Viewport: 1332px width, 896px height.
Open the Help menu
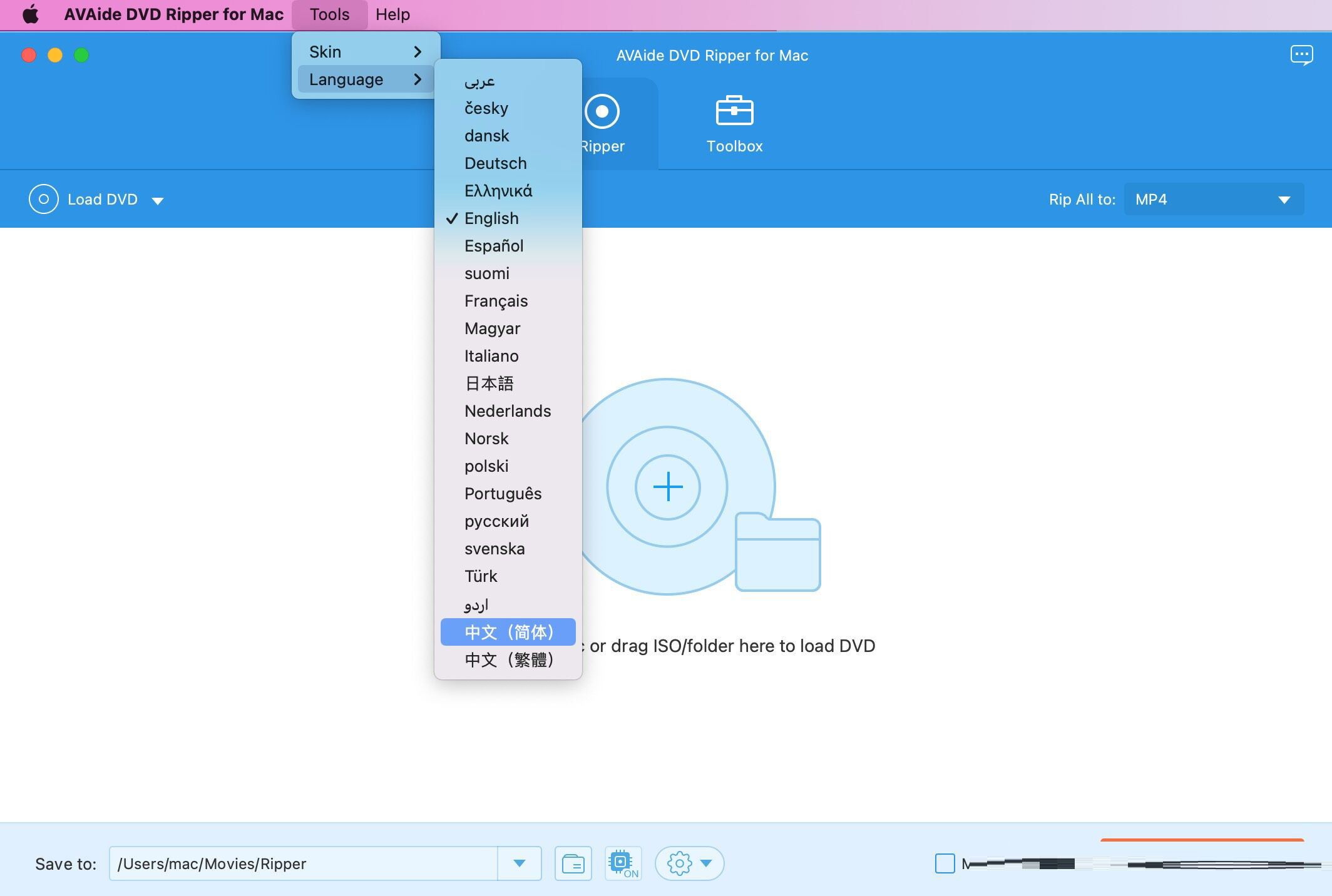(392, 14)
